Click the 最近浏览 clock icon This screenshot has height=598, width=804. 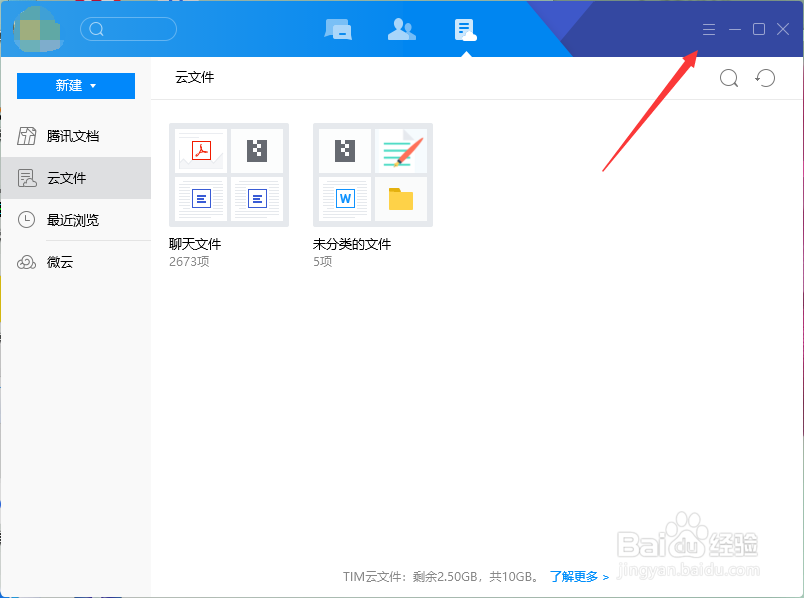coord(26,220)
